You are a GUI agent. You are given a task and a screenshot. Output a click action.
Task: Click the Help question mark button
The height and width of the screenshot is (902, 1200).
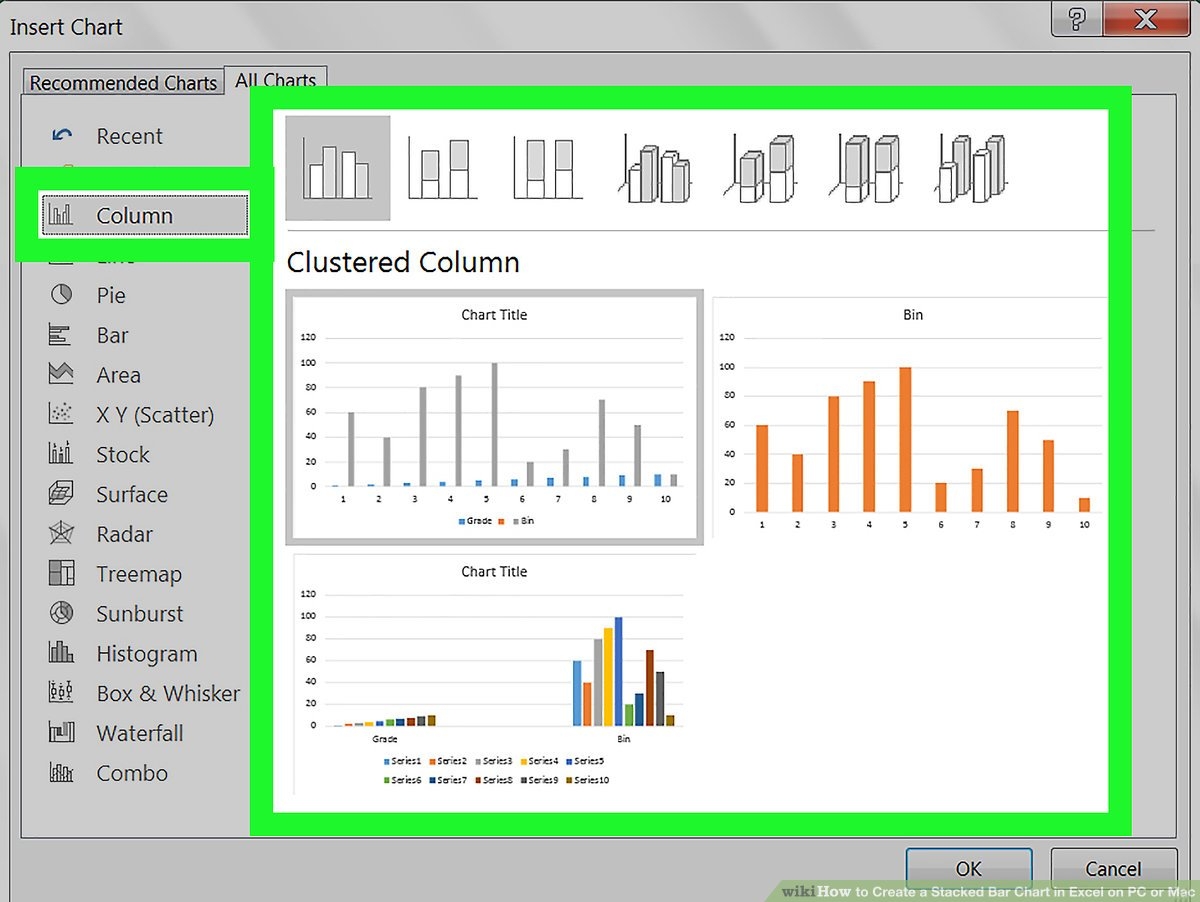[1076, 19]
